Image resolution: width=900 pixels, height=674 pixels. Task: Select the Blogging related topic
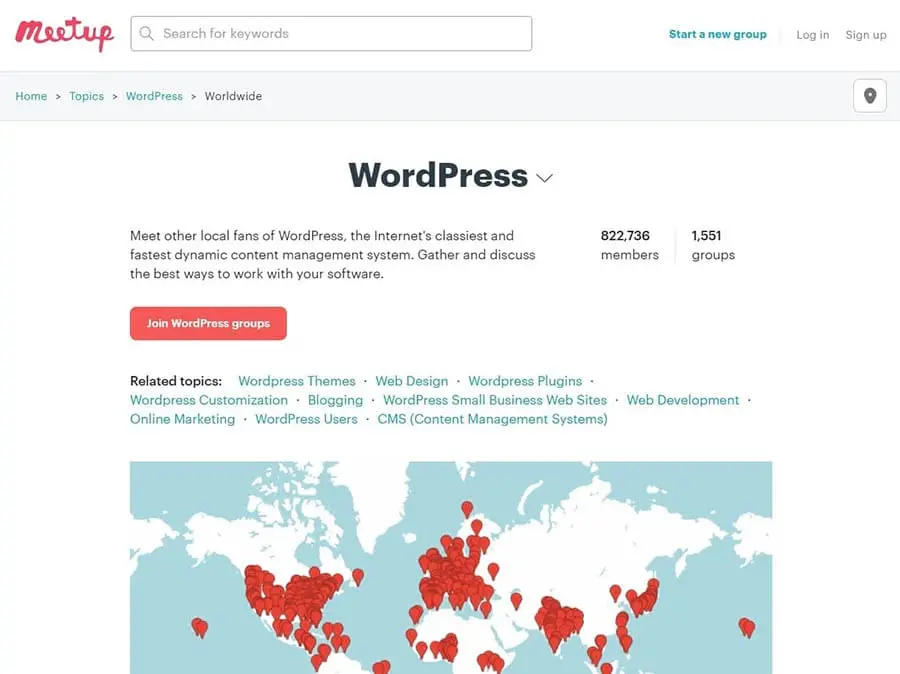(335, 400)
